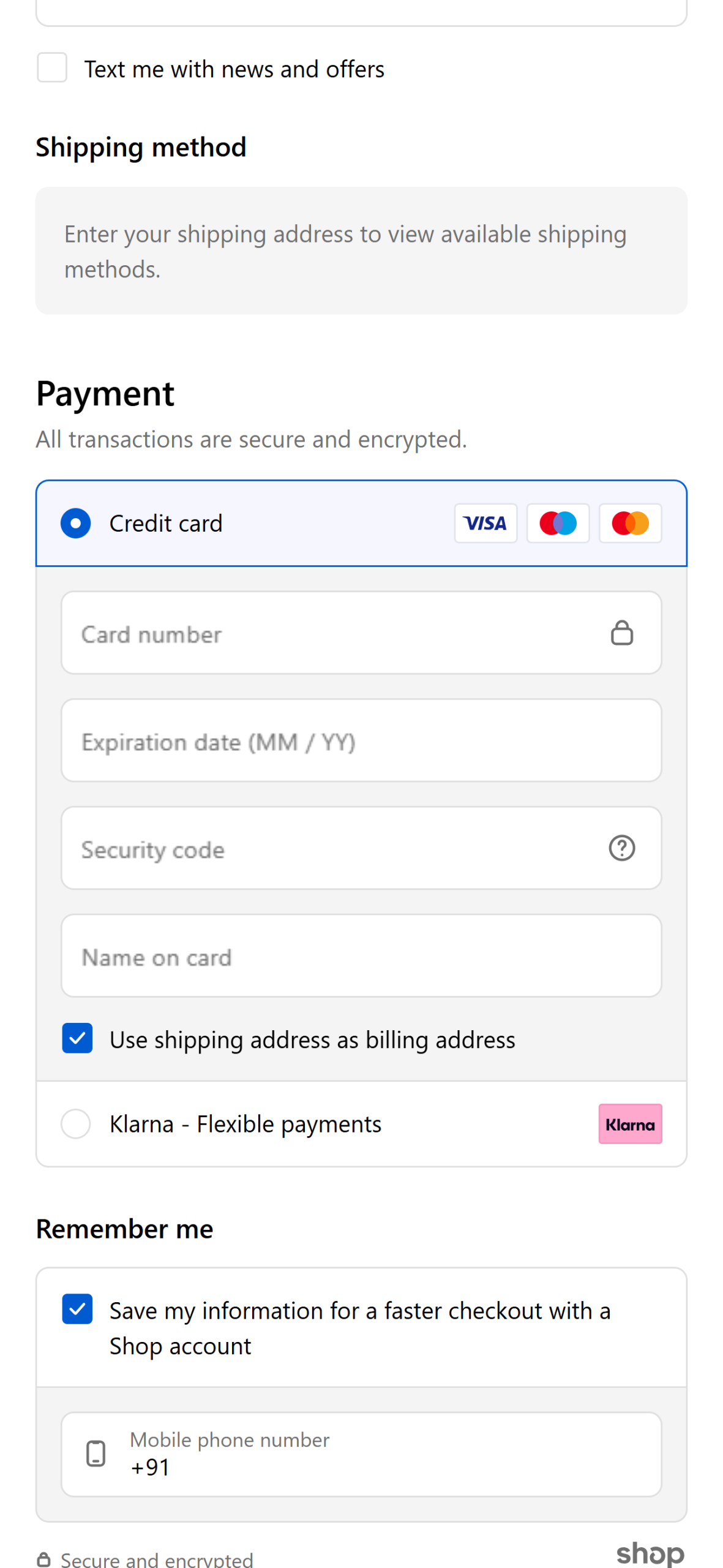Click the Klarna pink logo badge
The image size is (723, 1568).
pos(630,1124)
